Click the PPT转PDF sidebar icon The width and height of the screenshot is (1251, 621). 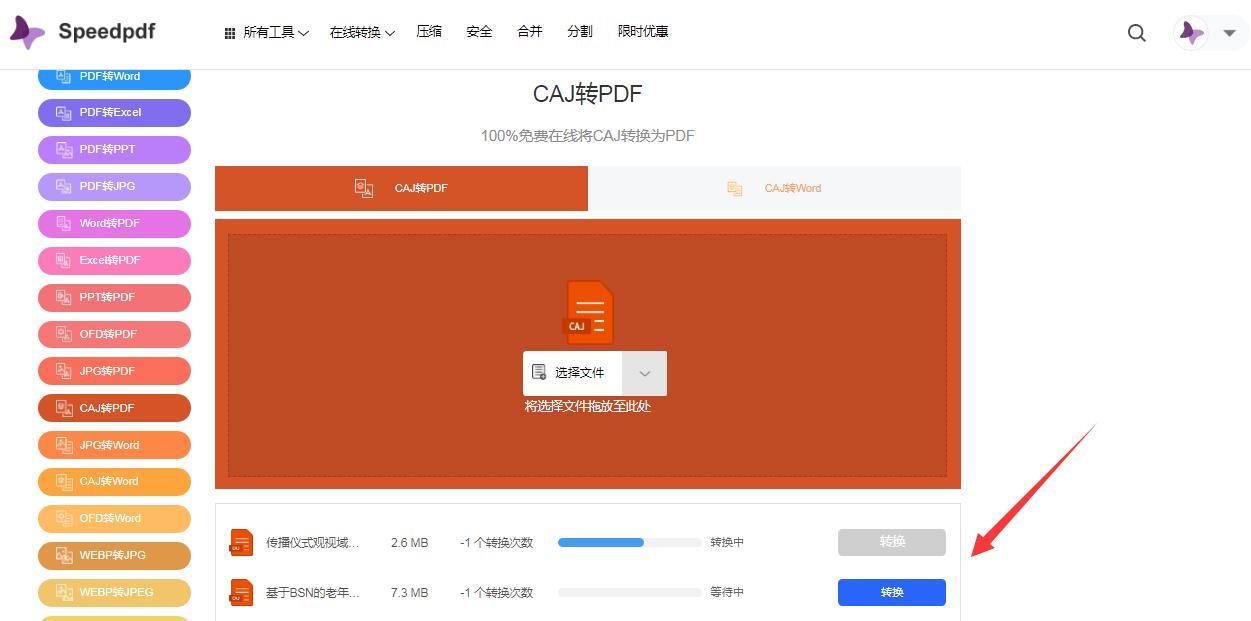point(63,297)
